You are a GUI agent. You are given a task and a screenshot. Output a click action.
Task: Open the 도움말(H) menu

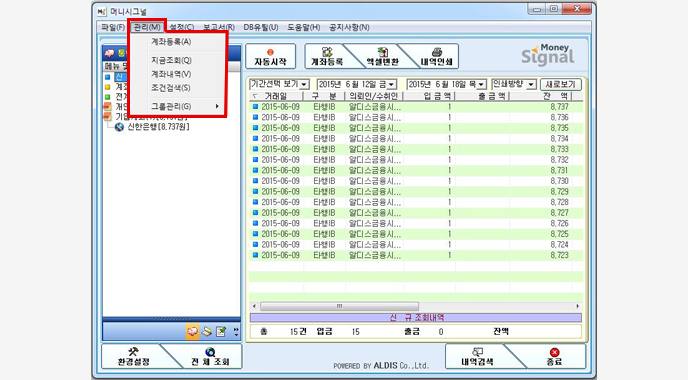[x=304, y=27]
